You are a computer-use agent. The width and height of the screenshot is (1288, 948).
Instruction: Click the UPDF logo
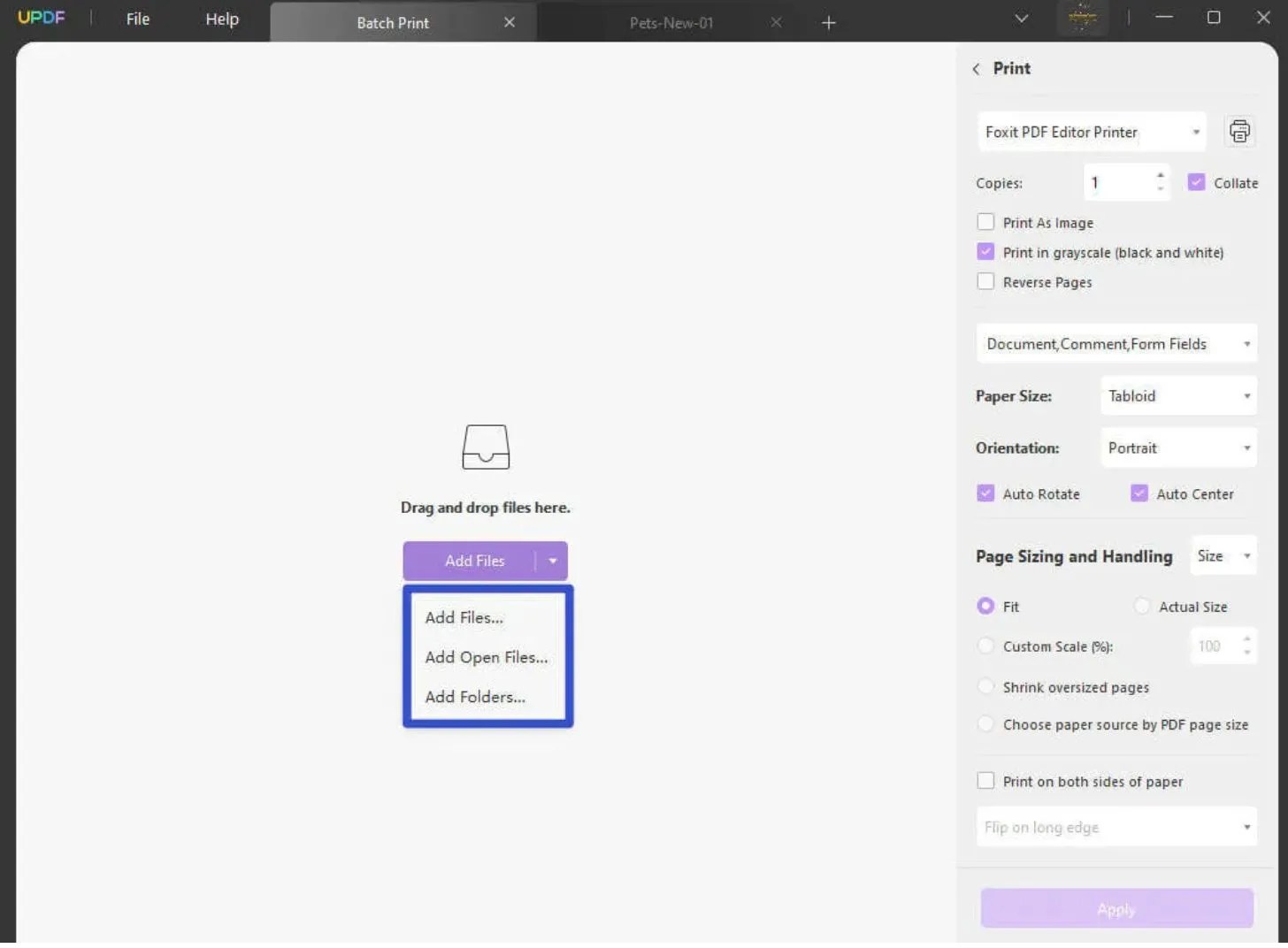41,17
